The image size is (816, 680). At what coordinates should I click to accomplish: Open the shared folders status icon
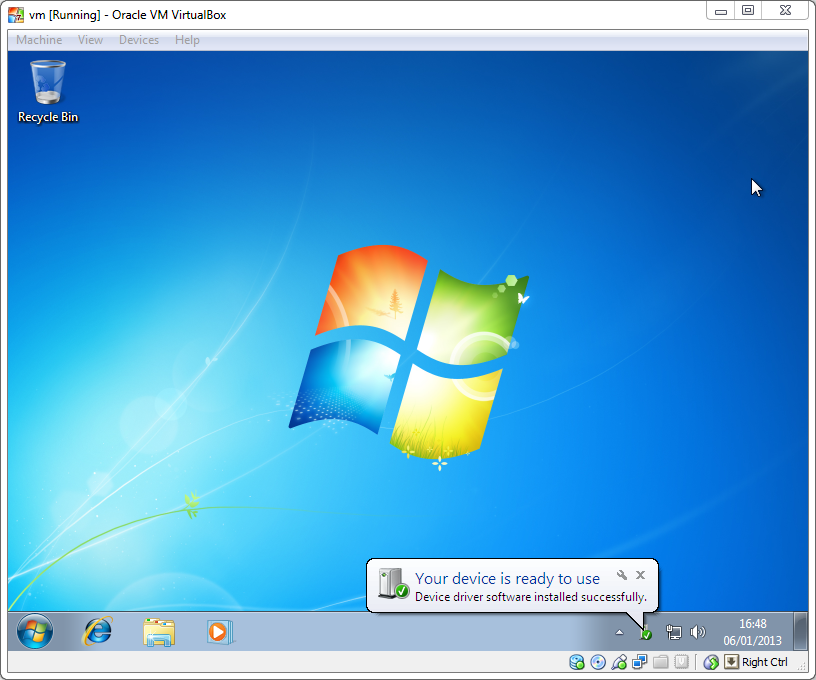[x=660, y=662]
